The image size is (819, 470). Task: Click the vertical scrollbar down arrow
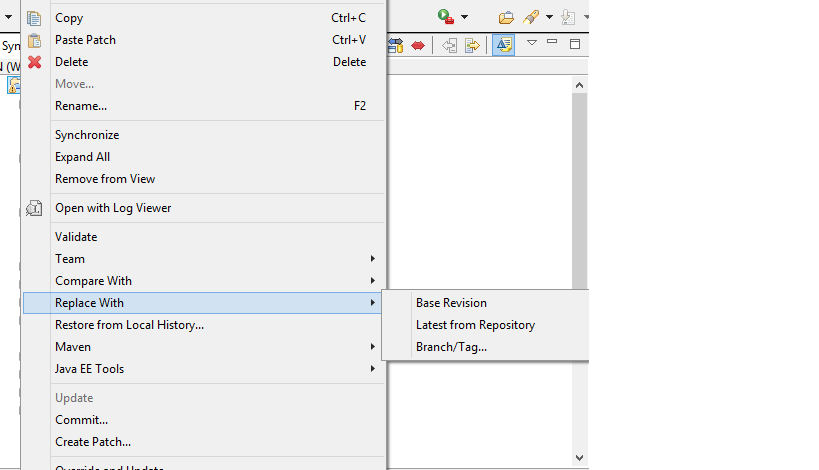[x=579, y=457]
